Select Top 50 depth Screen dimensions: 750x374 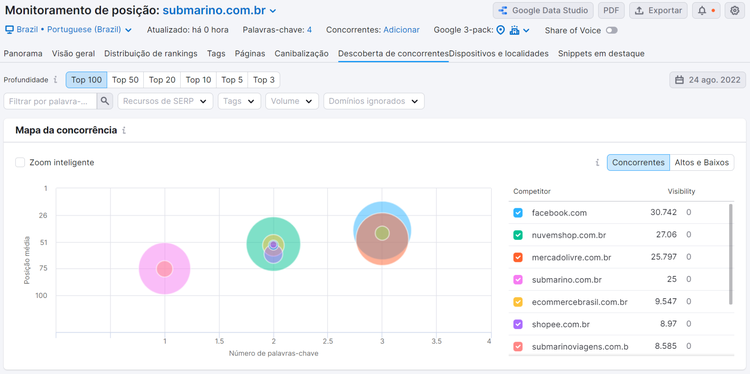point(125,80)
